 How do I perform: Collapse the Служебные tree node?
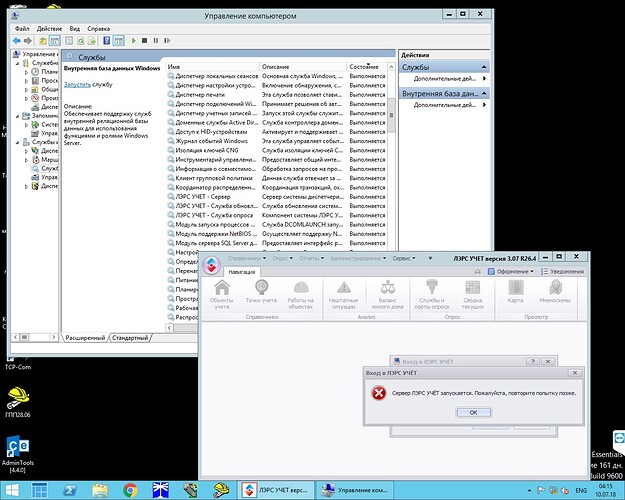18,63
